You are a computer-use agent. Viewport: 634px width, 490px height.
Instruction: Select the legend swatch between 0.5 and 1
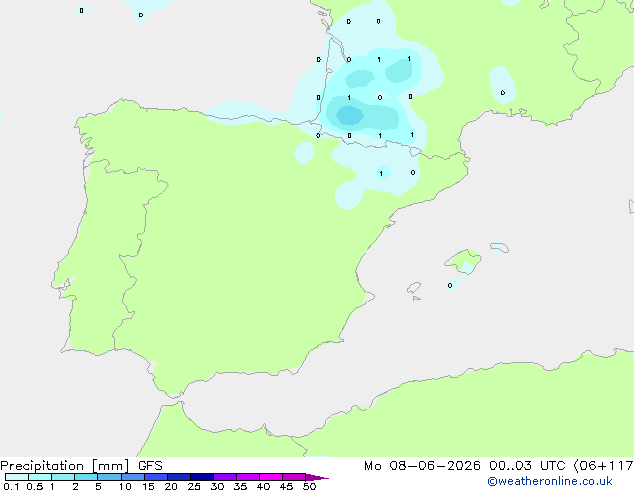(x=40, y=477)
